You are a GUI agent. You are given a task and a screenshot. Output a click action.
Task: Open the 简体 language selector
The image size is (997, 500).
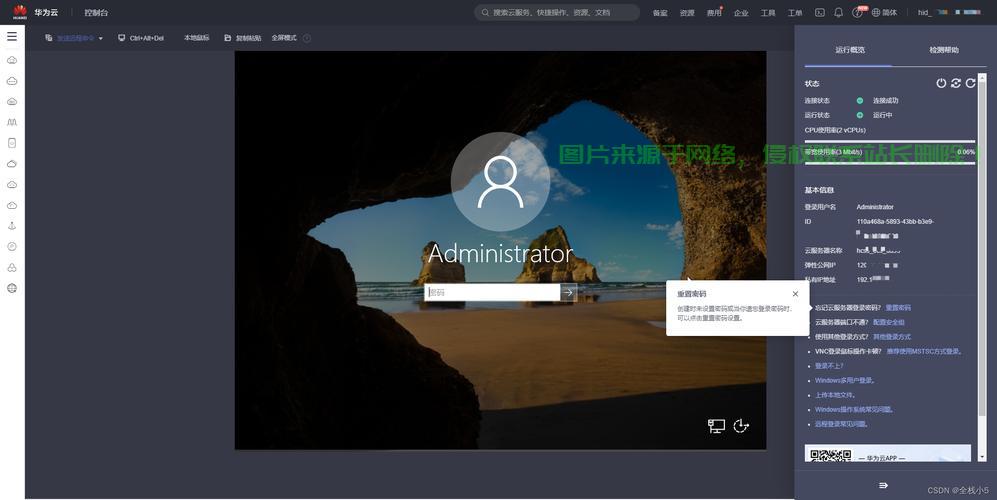tap(884, 13)
